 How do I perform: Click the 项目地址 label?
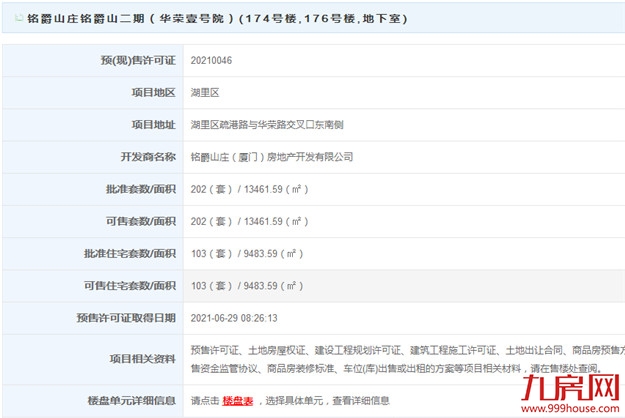153,125
